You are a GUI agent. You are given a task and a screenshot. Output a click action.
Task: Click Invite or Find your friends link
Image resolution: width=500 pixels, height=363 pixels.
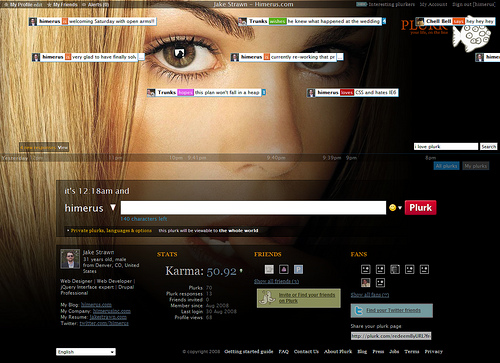(307, 298)
